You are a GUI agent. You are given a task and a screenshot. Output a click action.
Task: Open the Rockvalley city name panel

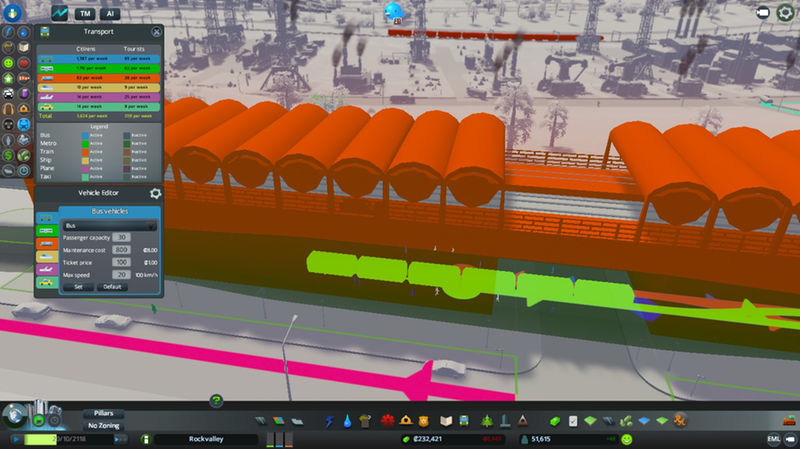(206, 439)
